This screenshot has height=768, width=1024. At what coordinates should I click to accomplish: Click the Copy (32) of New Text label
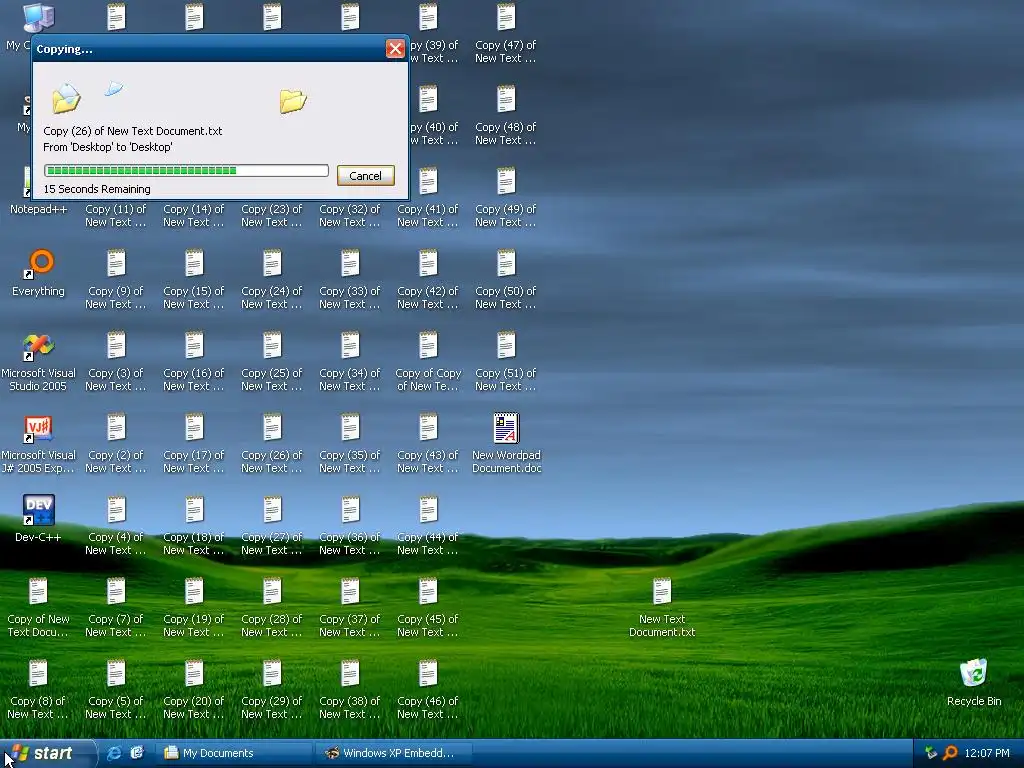coord(349,216)
